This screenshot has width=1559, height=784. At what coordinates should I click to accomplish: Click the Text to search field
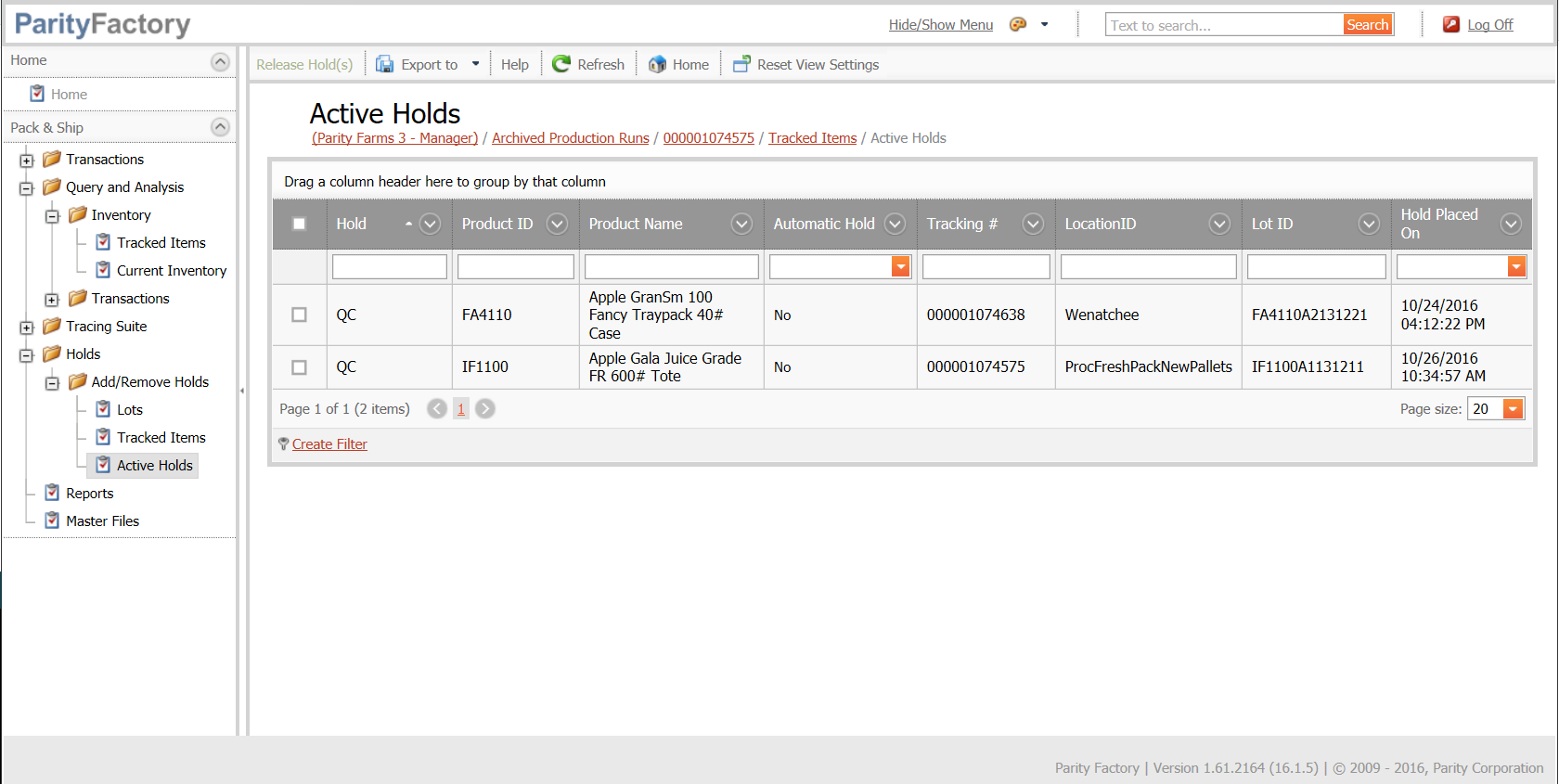pyautogui.click(x=1223, y=25)
